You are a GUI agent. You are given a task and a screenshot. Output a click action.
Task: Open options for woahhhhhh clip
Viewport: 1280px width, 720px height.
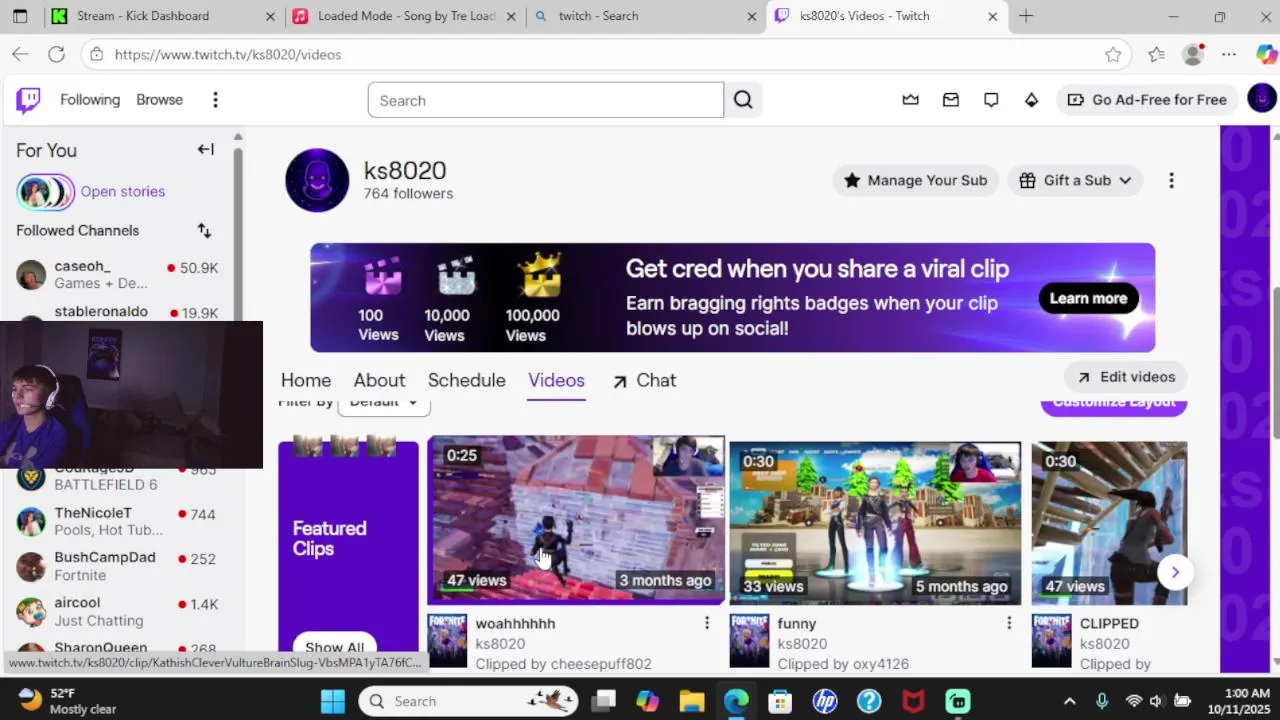click(x=706, y=623)
